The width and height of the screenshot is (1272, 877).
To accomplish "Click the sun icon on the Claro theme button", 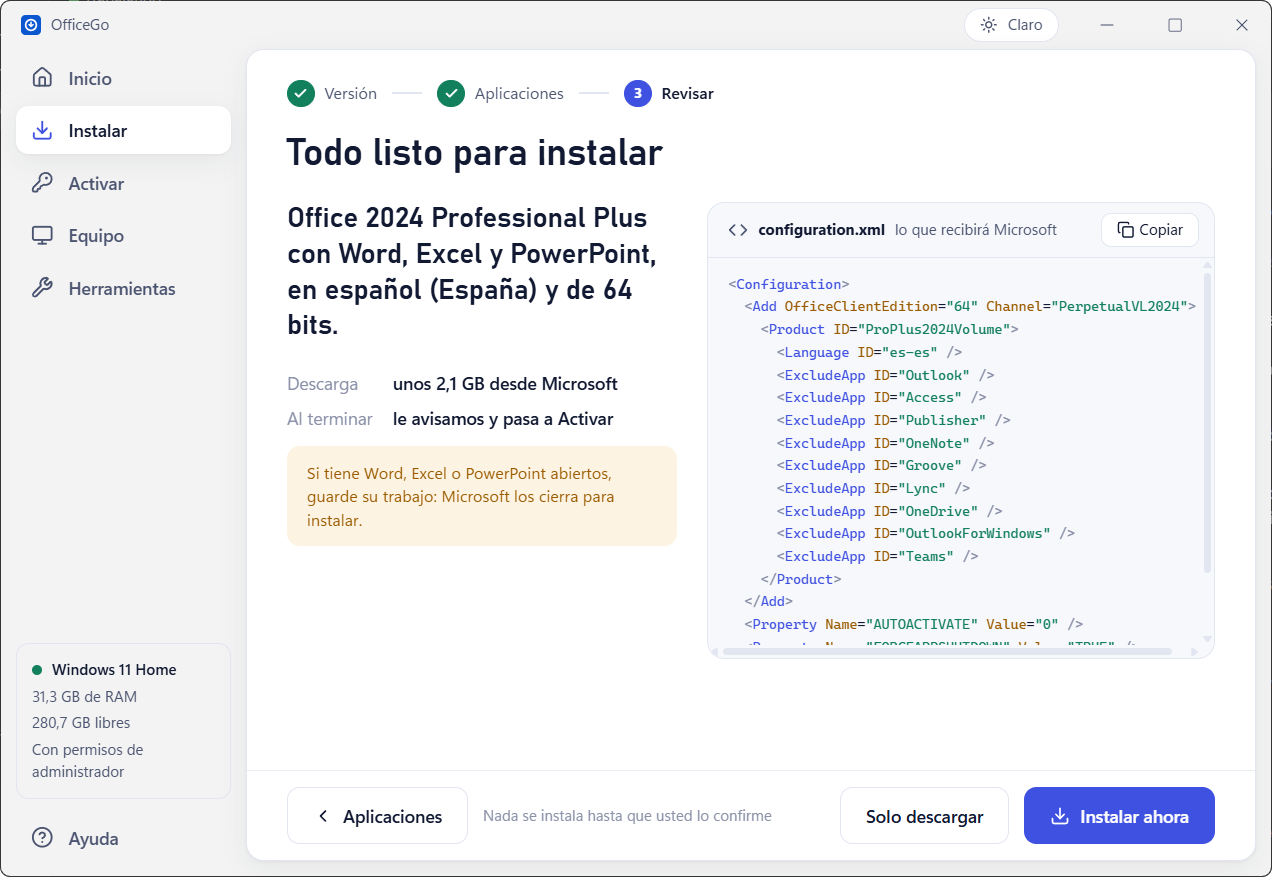I will 989,25.
